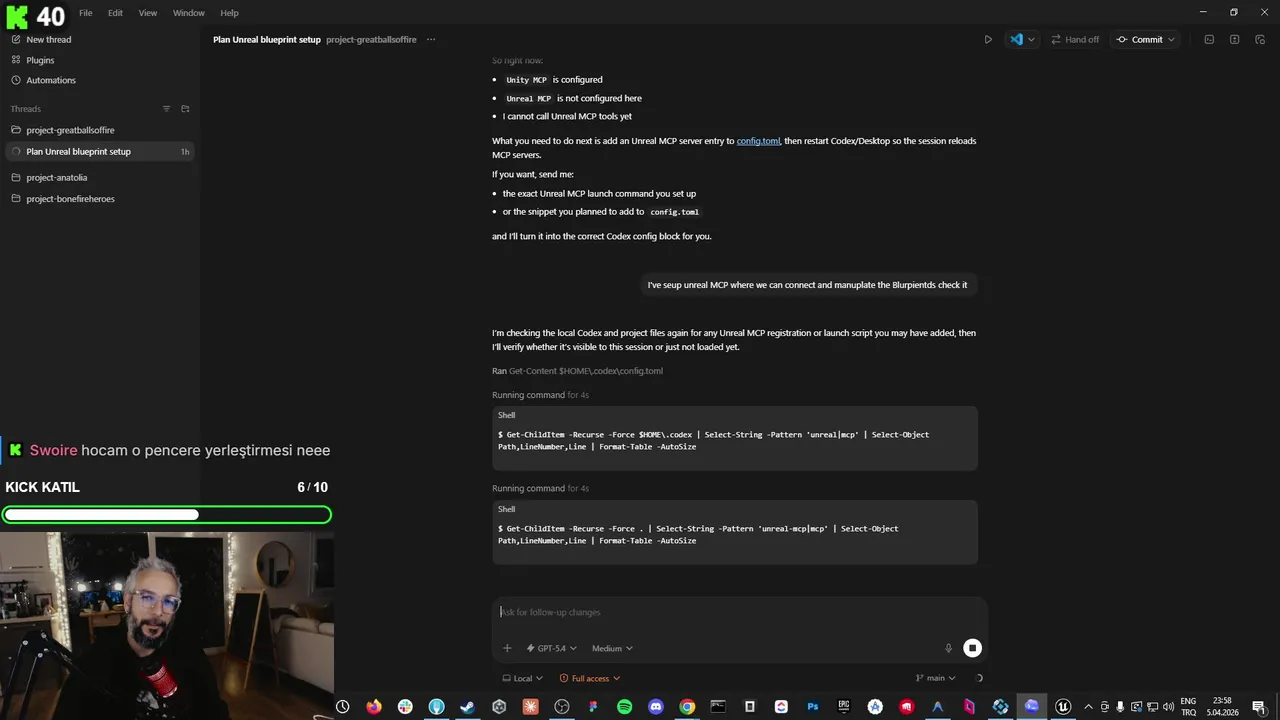Open Chrome from the taskbar

pyautogui.click(x=687, y=707)
